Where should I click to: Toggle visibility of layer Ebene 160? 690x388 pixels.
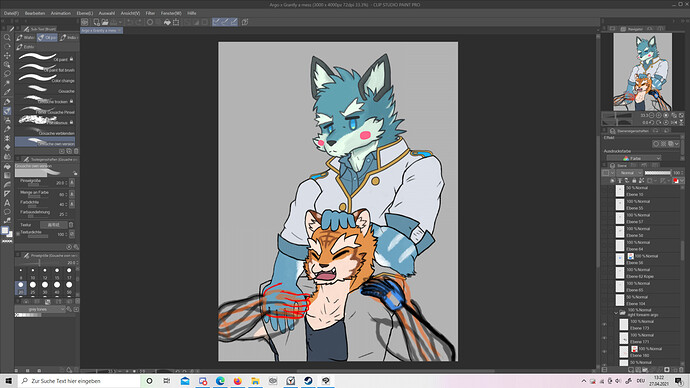[x=605, y=352]
